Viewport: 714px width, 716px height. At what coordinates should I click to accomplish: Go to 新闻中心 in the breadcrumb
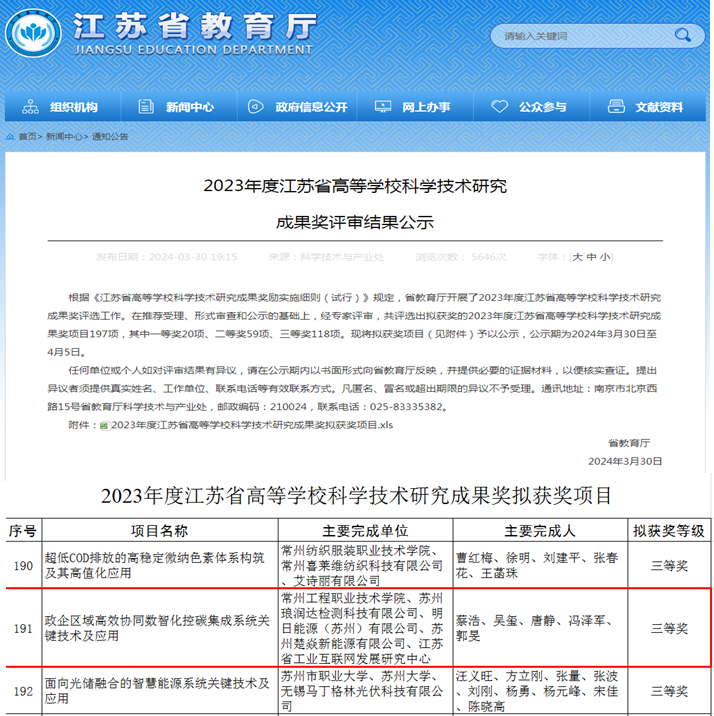click(64, 136)
